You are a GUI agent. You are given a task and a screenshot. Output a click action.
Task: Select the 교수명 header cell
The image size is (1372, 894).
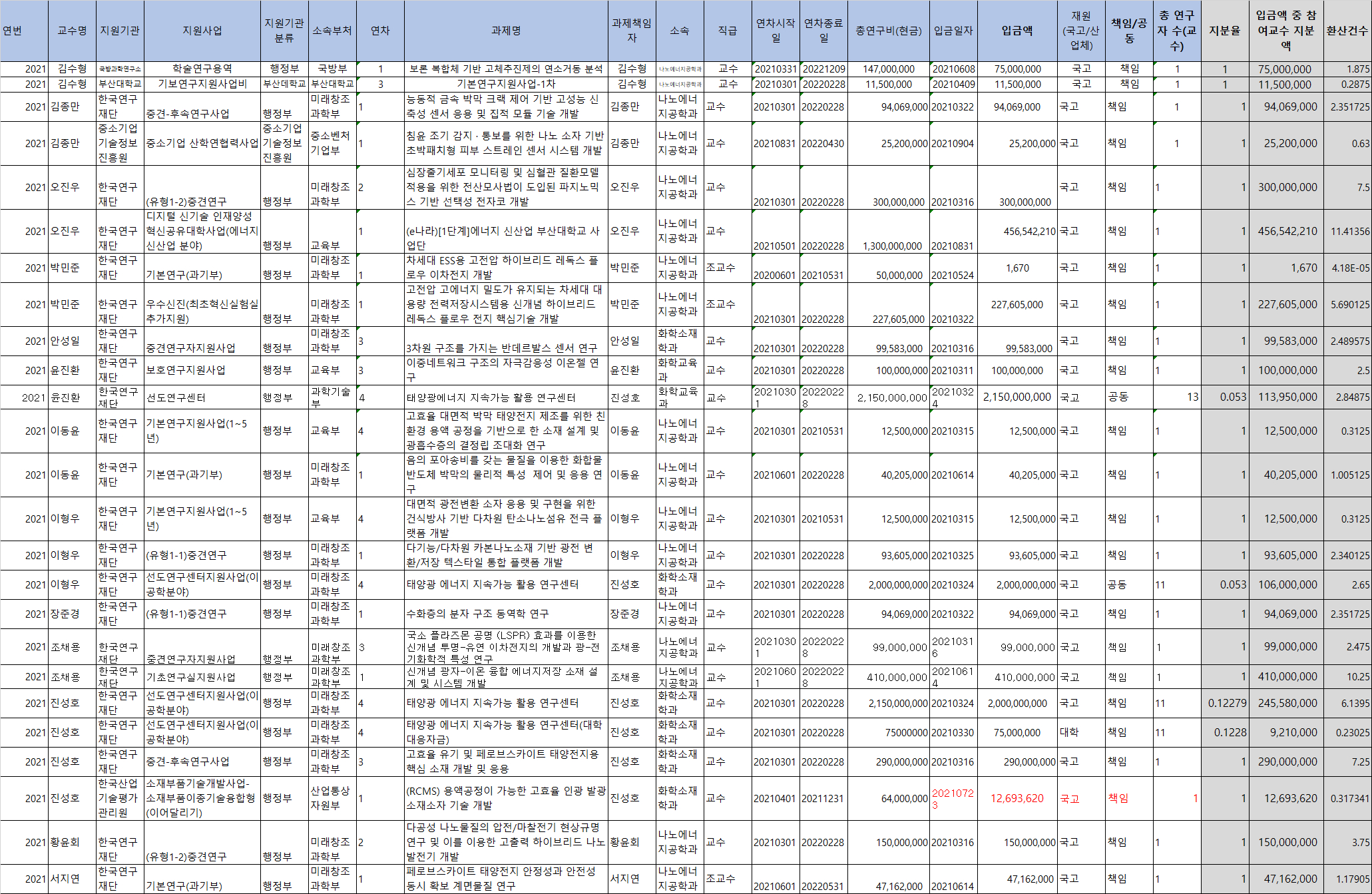coord(72,31)
